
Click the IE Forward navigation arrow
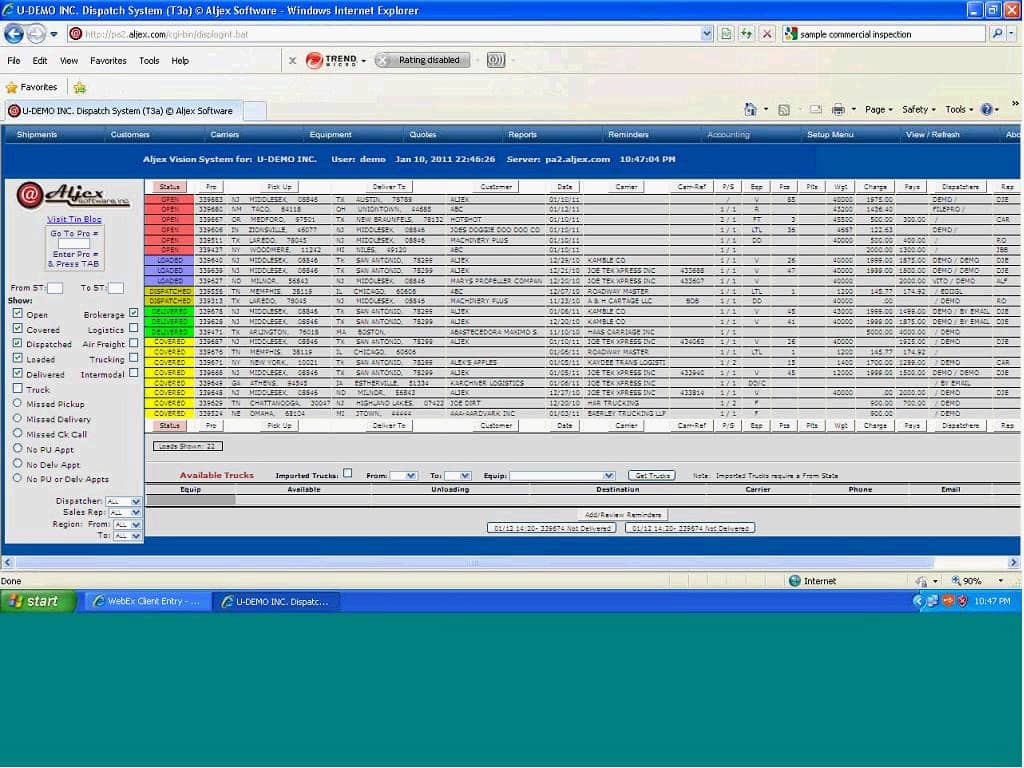pyautogui.click(x=36, y=33)
